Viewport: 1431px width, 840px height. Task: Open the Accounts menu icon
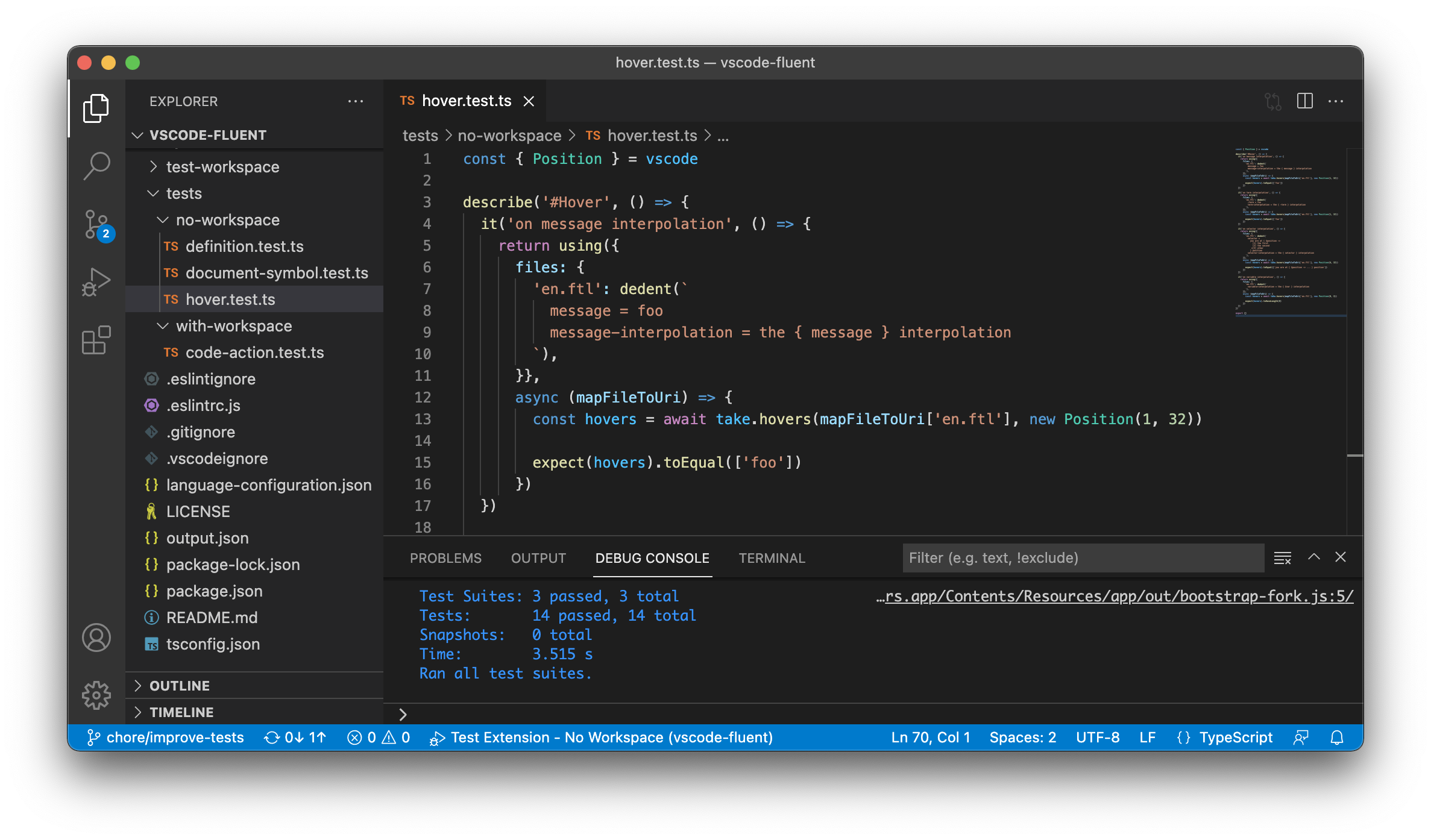point(96,637)
